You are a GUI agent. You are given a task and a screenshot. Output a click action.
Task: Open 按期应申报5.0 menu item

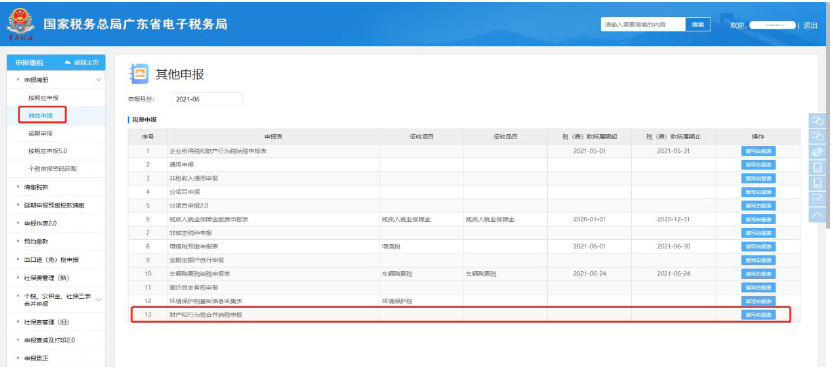tap(48, 151)
